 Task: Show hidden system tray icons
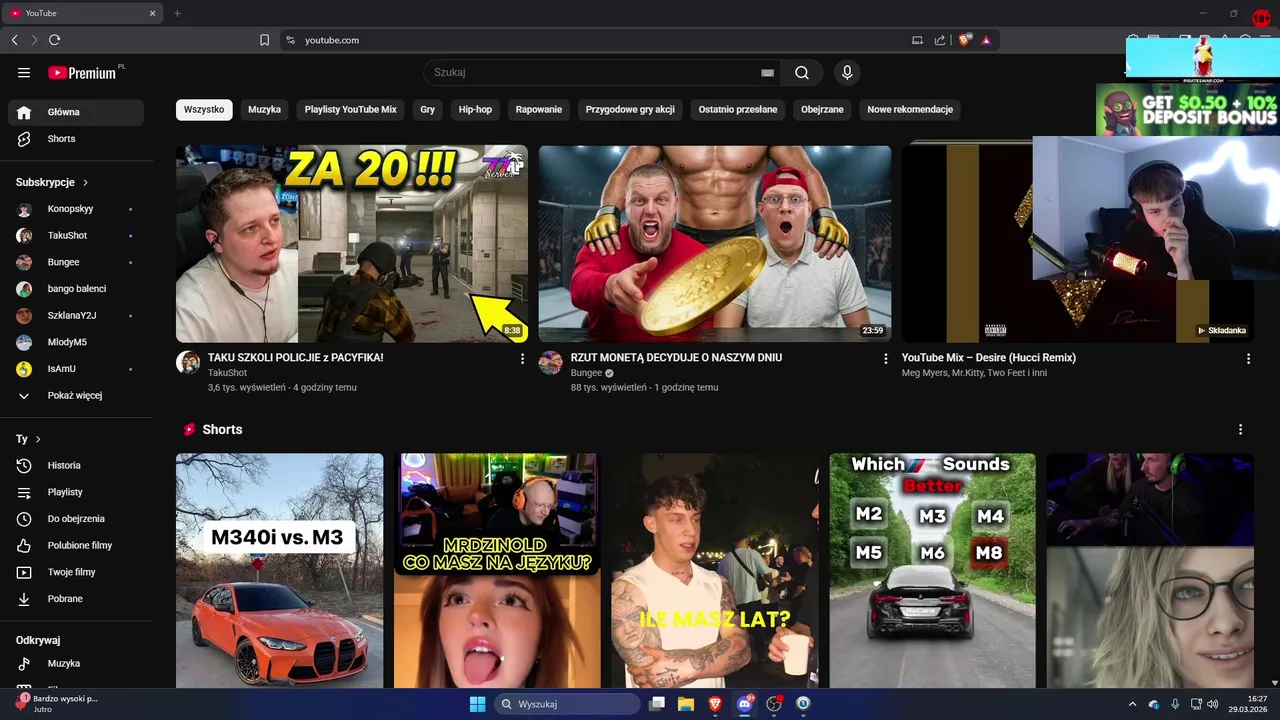point(1132,704)
